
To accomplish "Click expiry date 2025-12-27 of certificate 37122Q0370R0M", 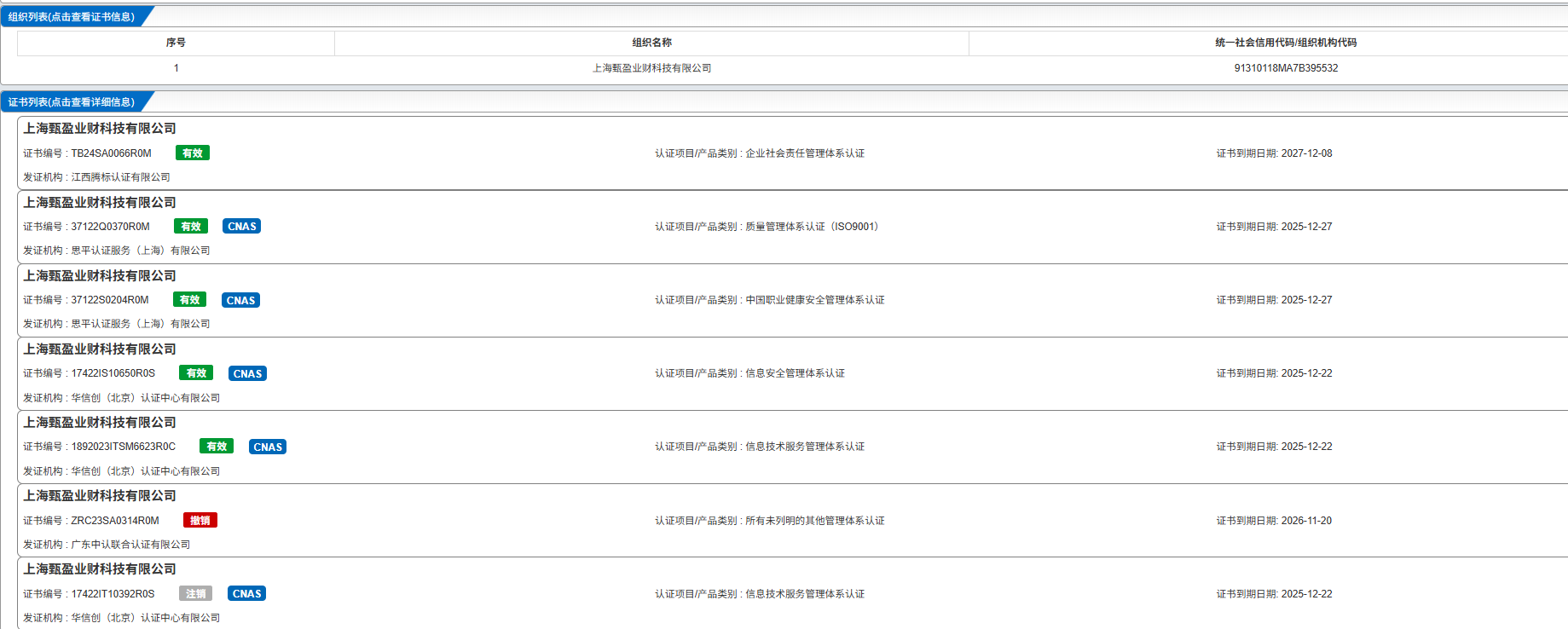I will click(1306, 227).
